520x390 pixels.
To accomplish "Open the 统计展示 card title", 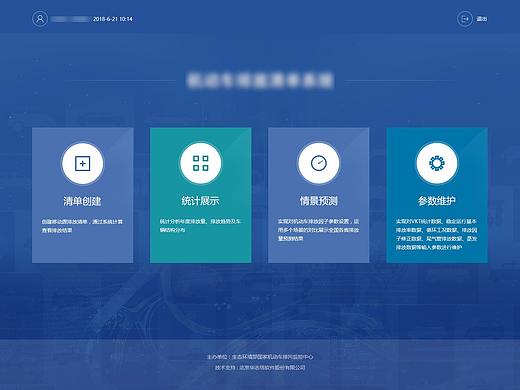I will click(x=200, y=201).
